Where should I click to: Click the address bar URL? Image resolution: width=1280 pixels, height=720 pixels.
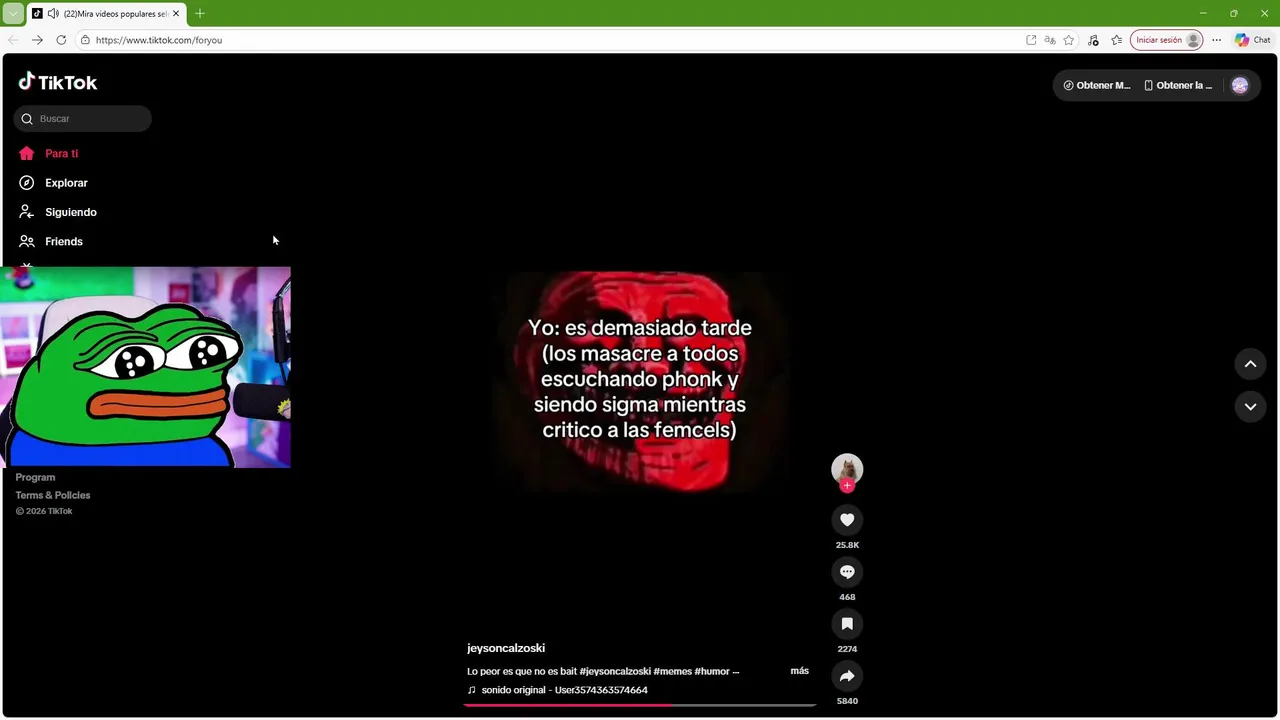tap(159, 40)
